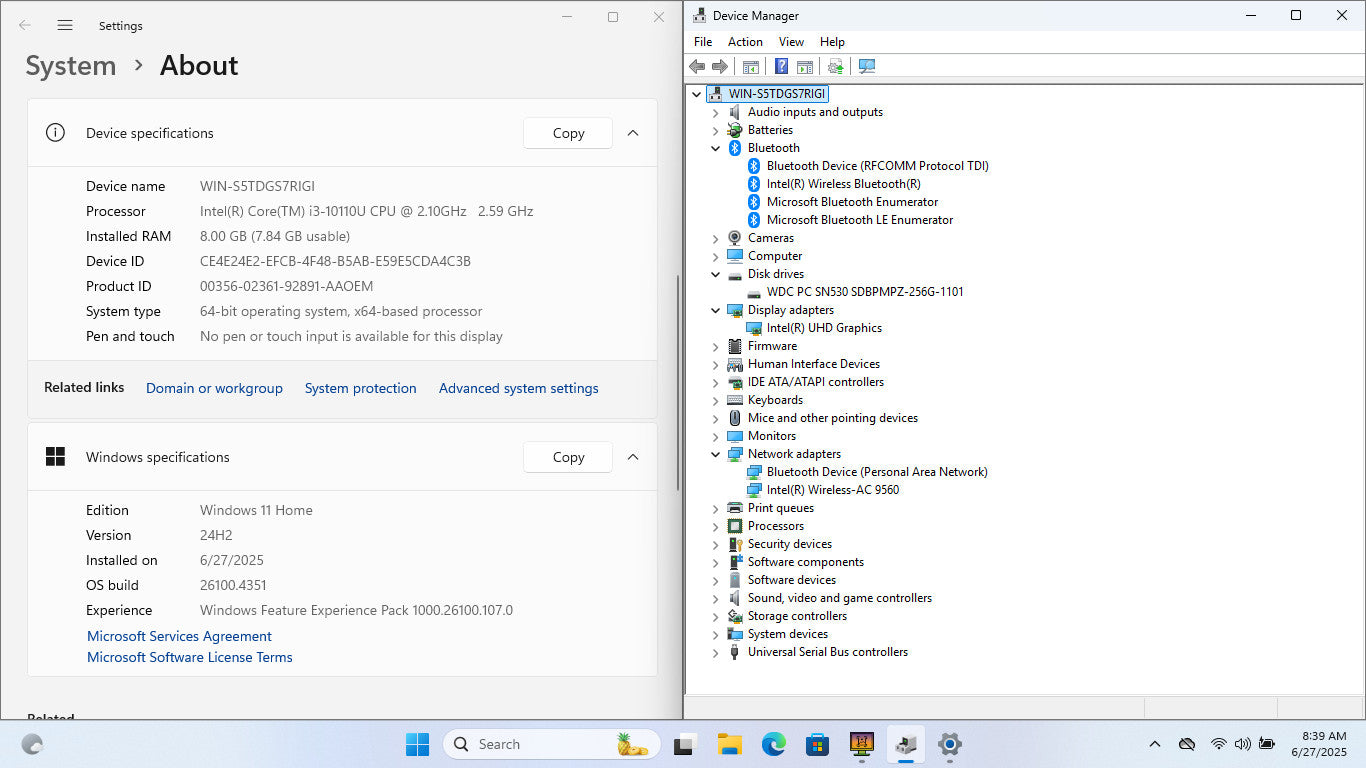
Task: Select Microsoft Bluetooth LE Enumerator entry
Action: [x=860, y=220]
